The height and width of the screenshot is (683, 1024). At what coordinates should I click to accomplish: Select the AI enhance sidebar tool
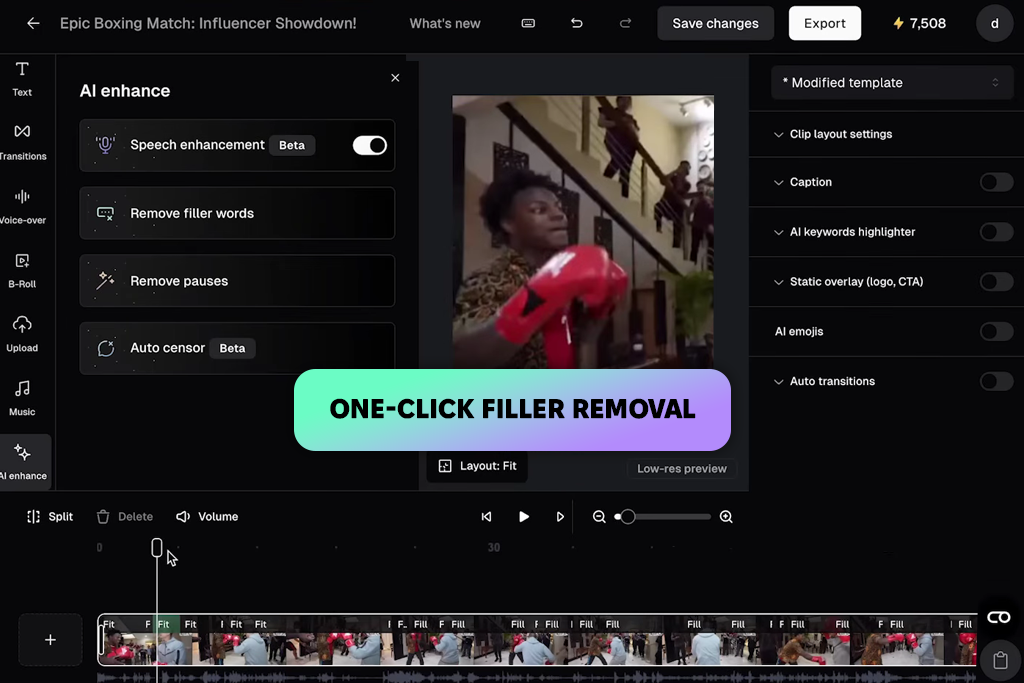pyautogui.click(x=24, y=462)
